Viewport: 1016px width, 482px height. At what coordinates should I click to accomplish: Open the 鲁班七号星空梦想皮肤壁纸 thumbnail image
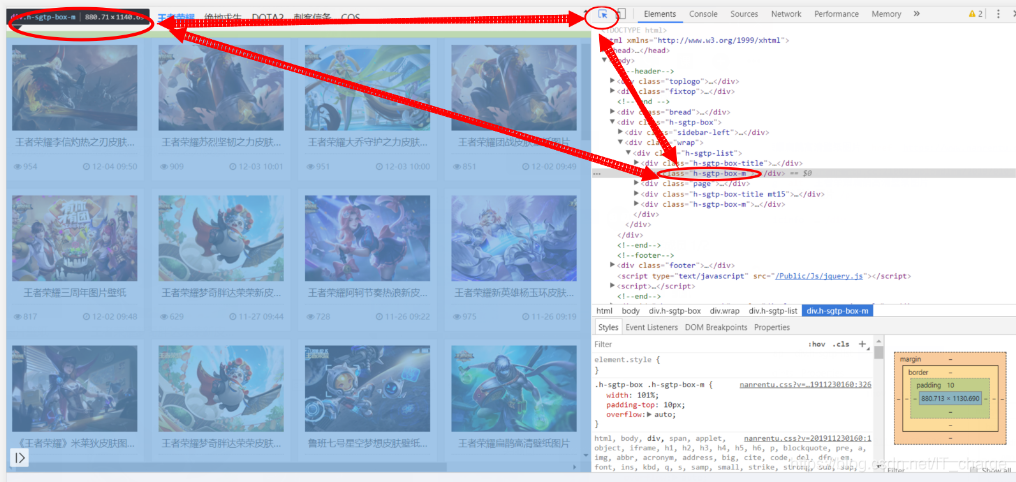click(367, 389)
